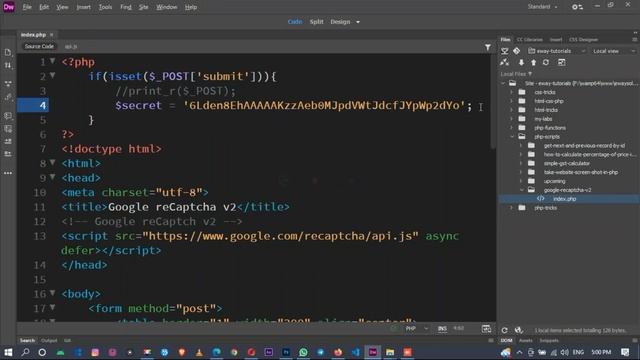
Task: Open Design view dropdown arrow
Action: click(x=358, y=22)
